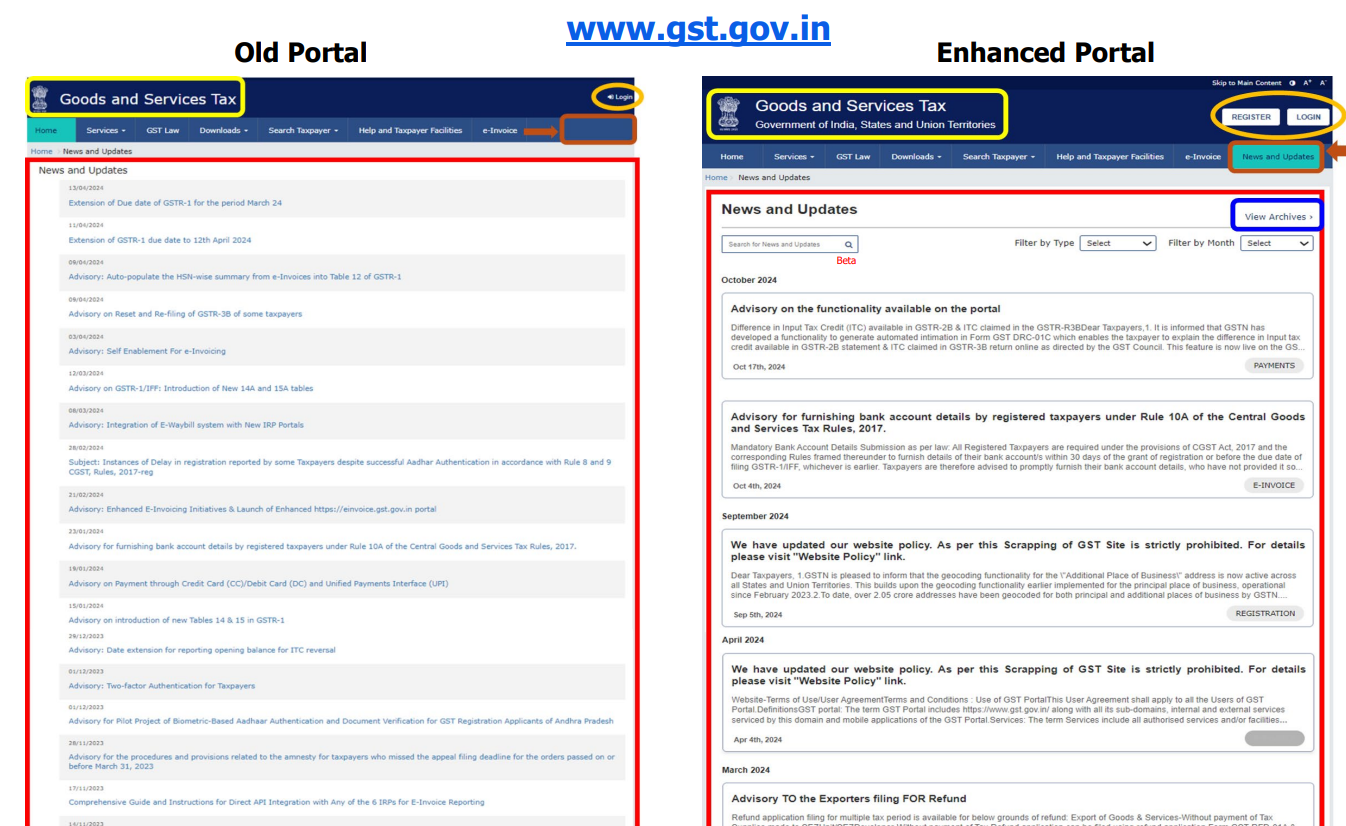Image resolution: width=1346 pixels, height=826 pixels.
Task: Open the Apr 4th, 2024 website policy card
Action: pyautogui.click(x=1017, y=702)
